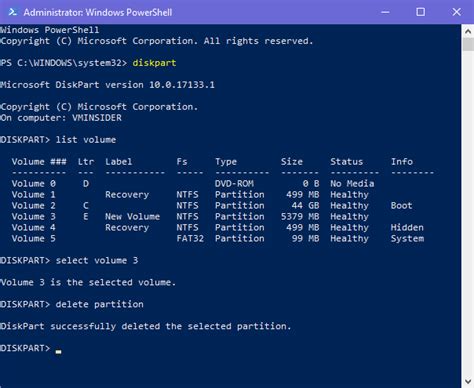Image resolution: width=474 pixels, height=388 pixels.
Task: Click the 'Info' column header
Action: [x=402, y=162]
